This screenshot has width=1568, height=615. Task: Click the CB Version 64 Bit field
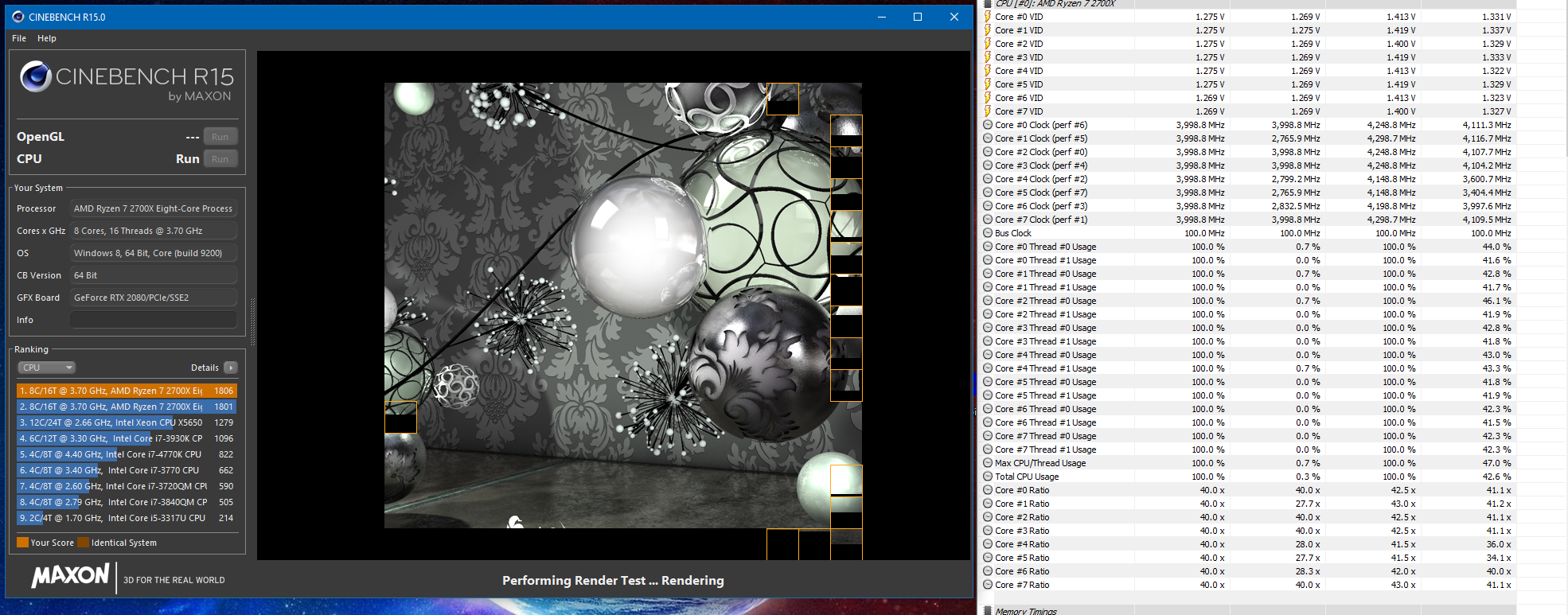click(154, 275)
